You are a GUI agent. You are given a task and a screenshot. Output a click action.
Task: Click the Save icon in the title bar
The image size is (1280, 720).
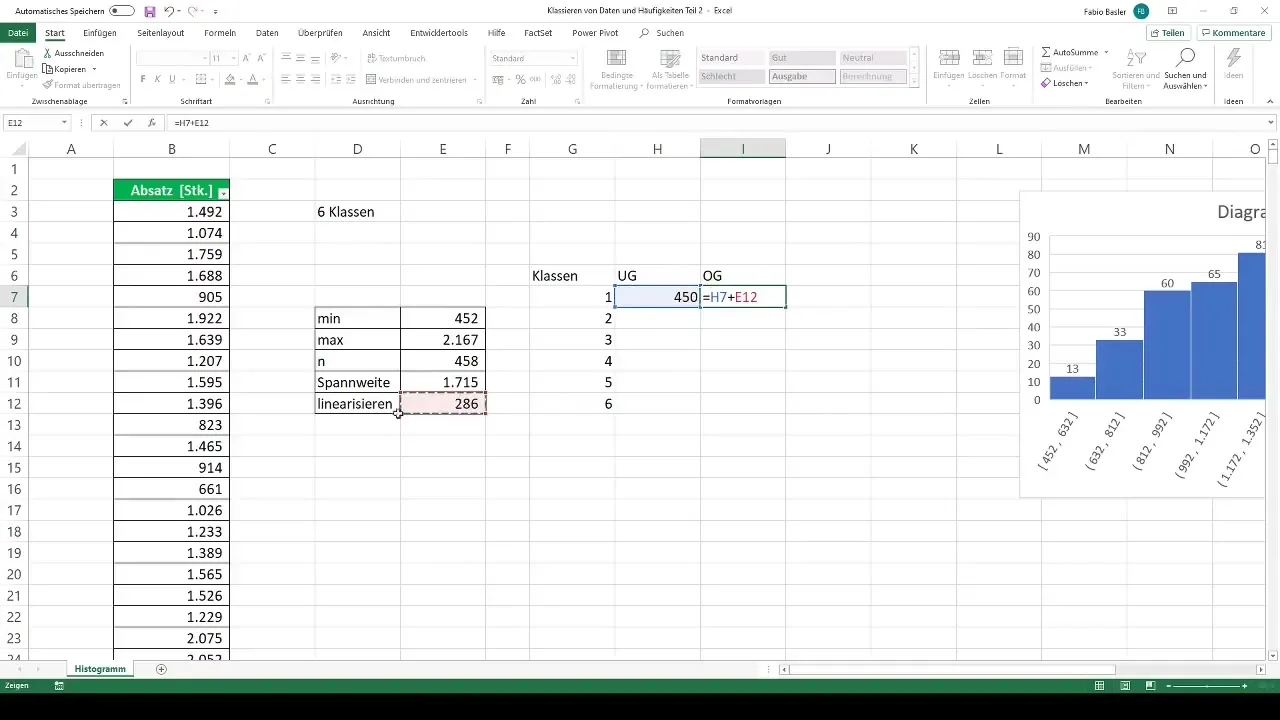click(x=150, y=11)
